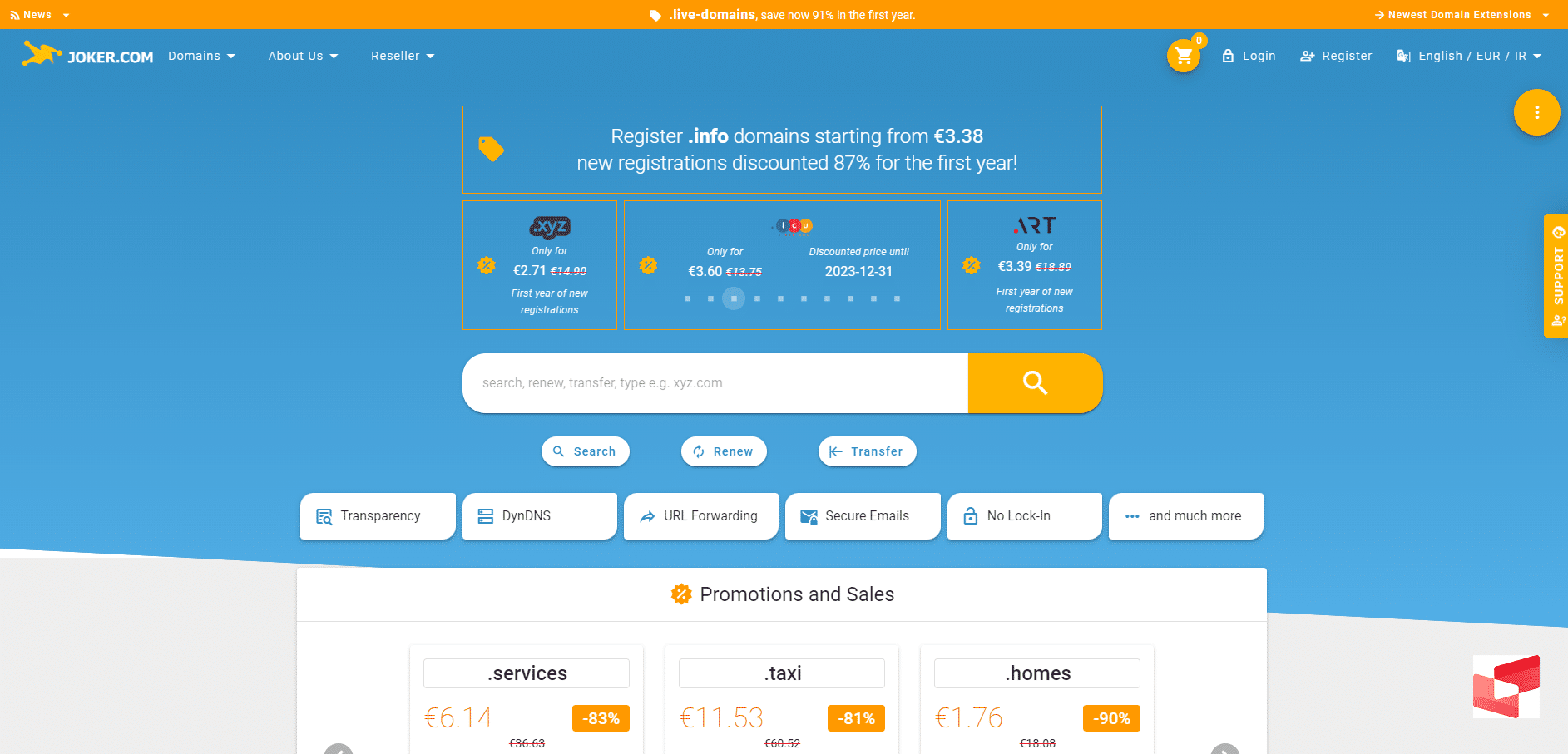Click the -90% discount badge

(1111, 718)
